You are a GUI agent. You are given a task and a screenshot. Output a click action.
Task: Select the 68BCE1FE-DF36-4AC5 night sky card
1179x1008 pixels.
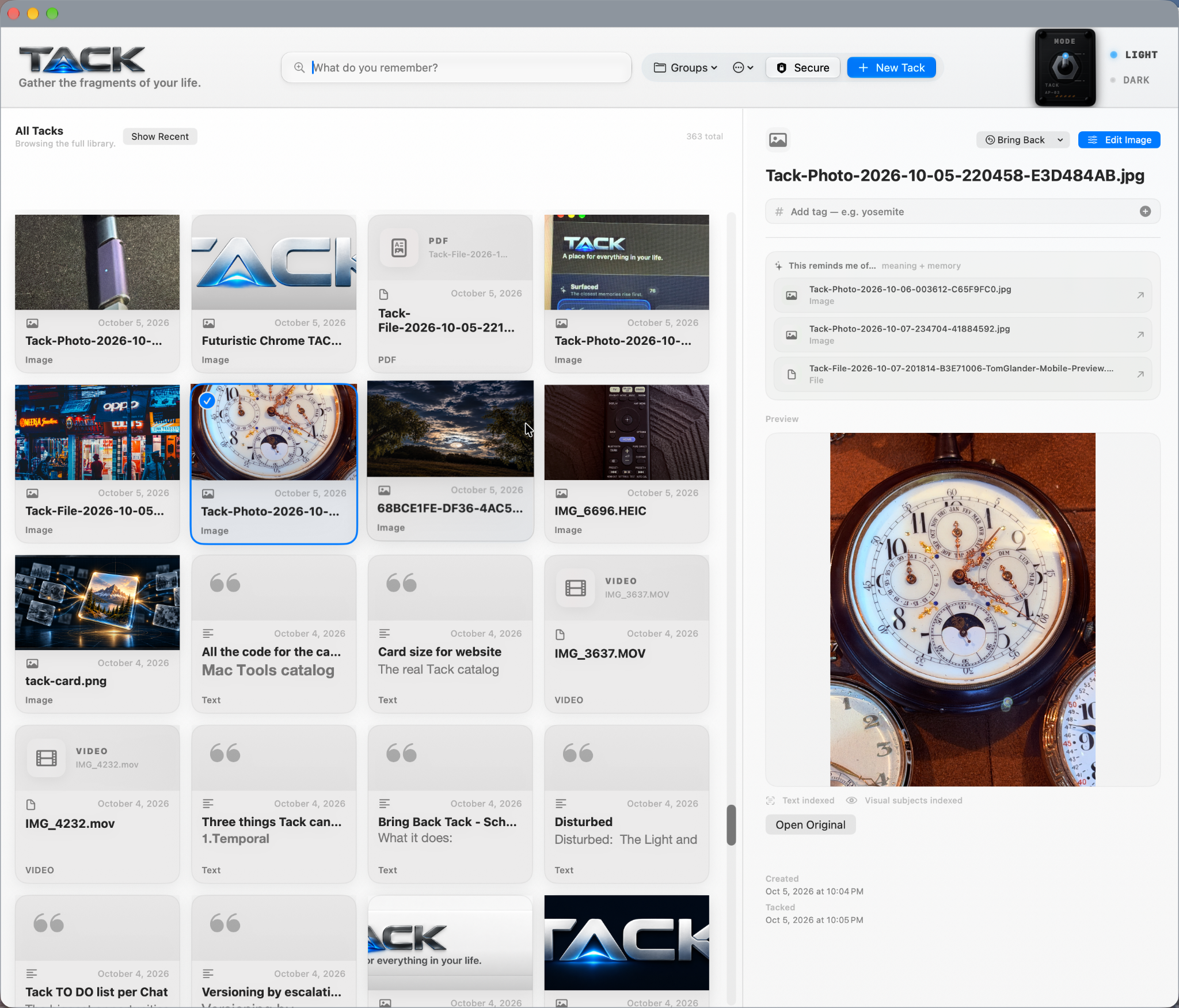[x=450, y=461]
